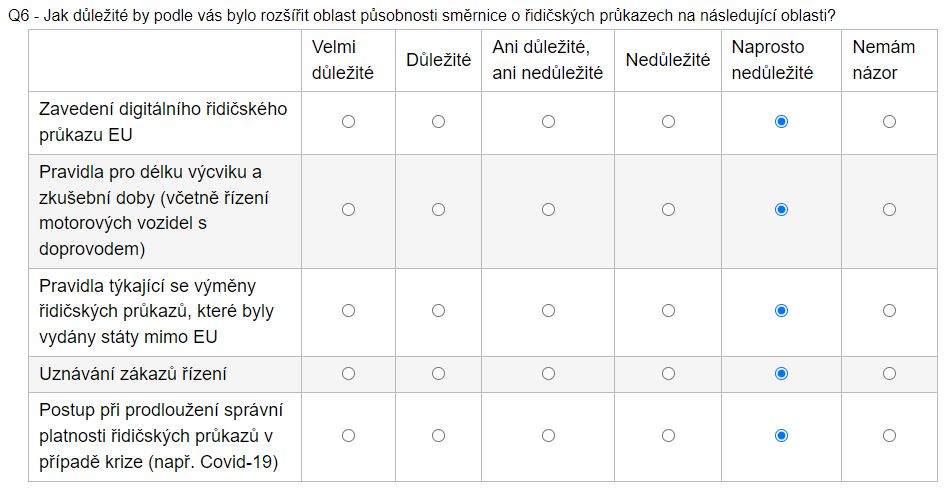Mark 'Nemám názor' for Uznávání zákazů řízení
Viewport: 946px width, 491px height.
[x=889, y=374]
